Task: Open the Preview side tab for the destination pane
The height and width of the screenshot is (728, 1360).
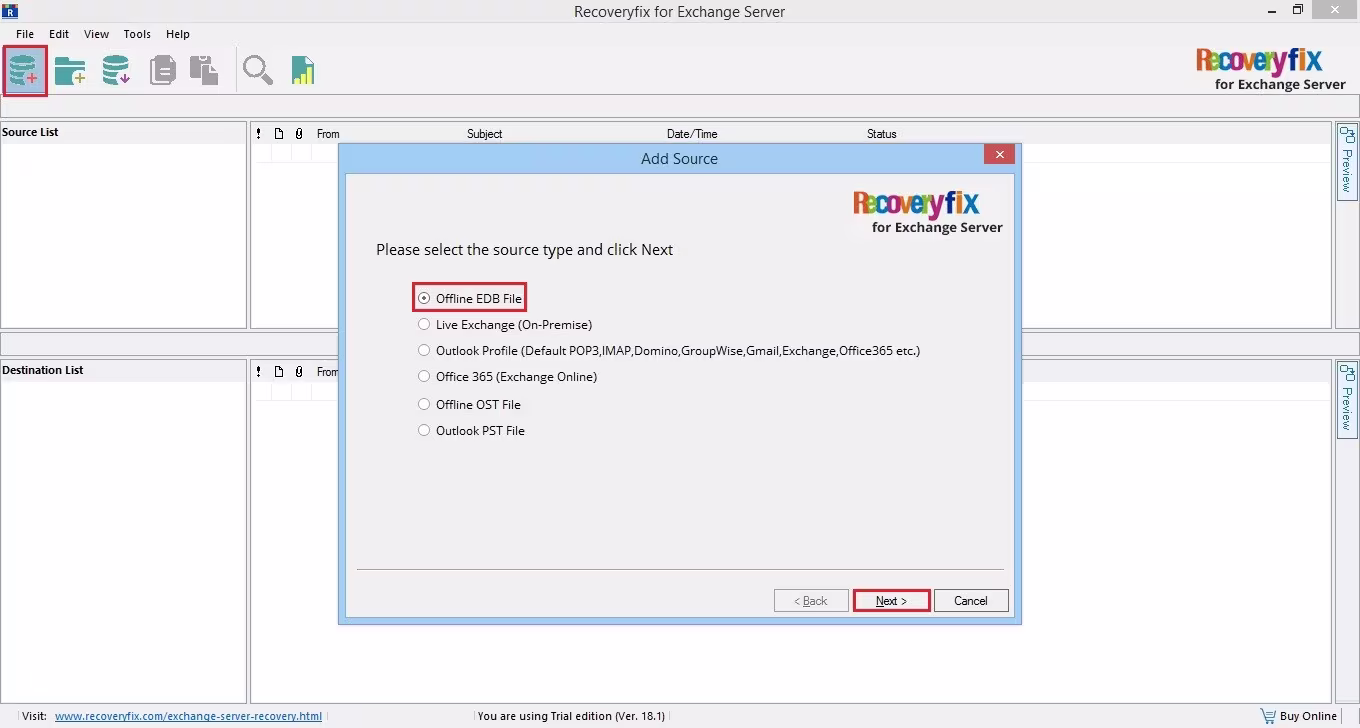Action: pyautogui.click(x=1346, y=398)
